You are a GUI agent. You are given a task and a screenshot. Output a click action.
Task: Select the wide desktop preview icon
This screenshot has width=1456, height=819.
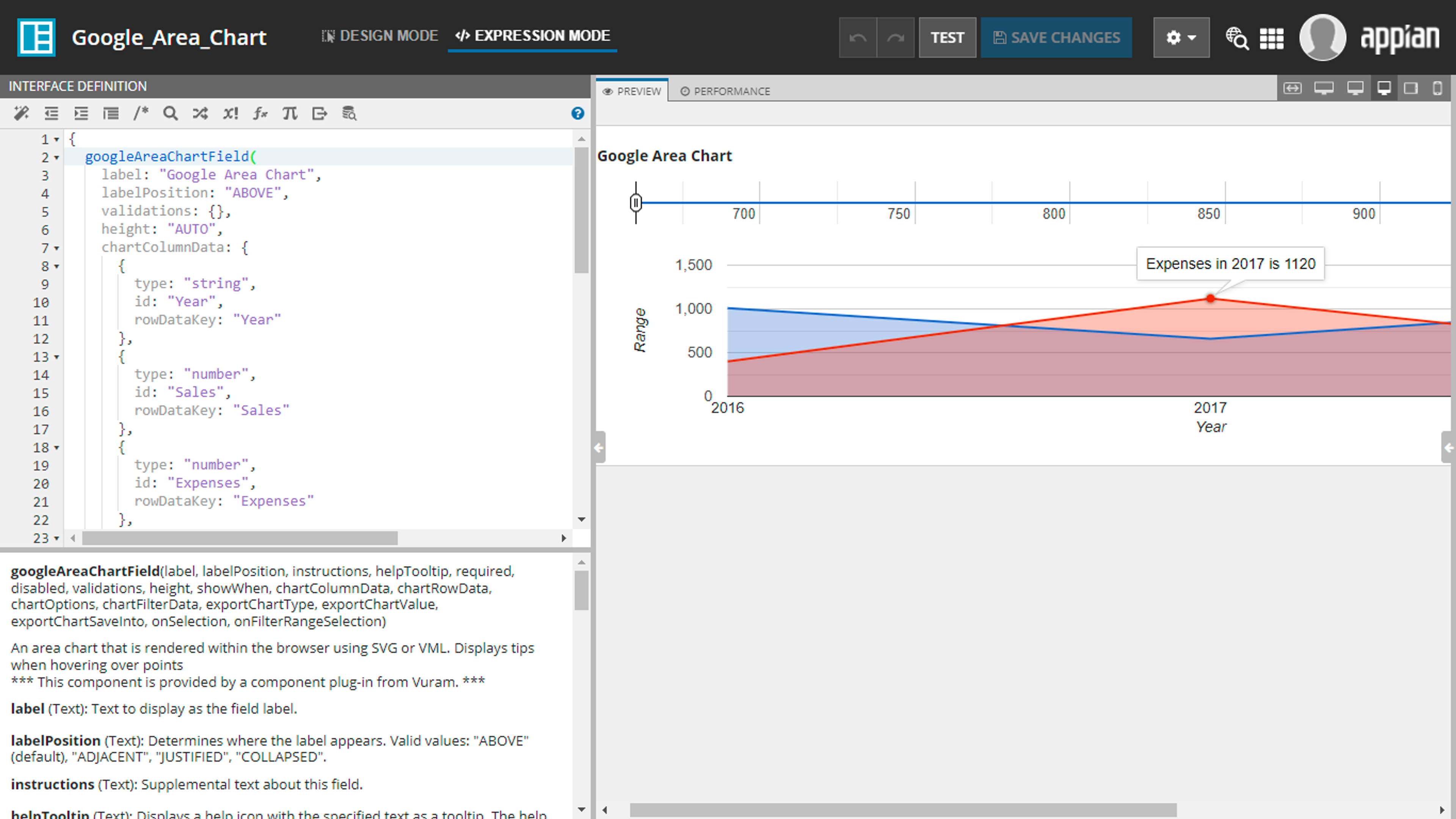point(1324,88)
